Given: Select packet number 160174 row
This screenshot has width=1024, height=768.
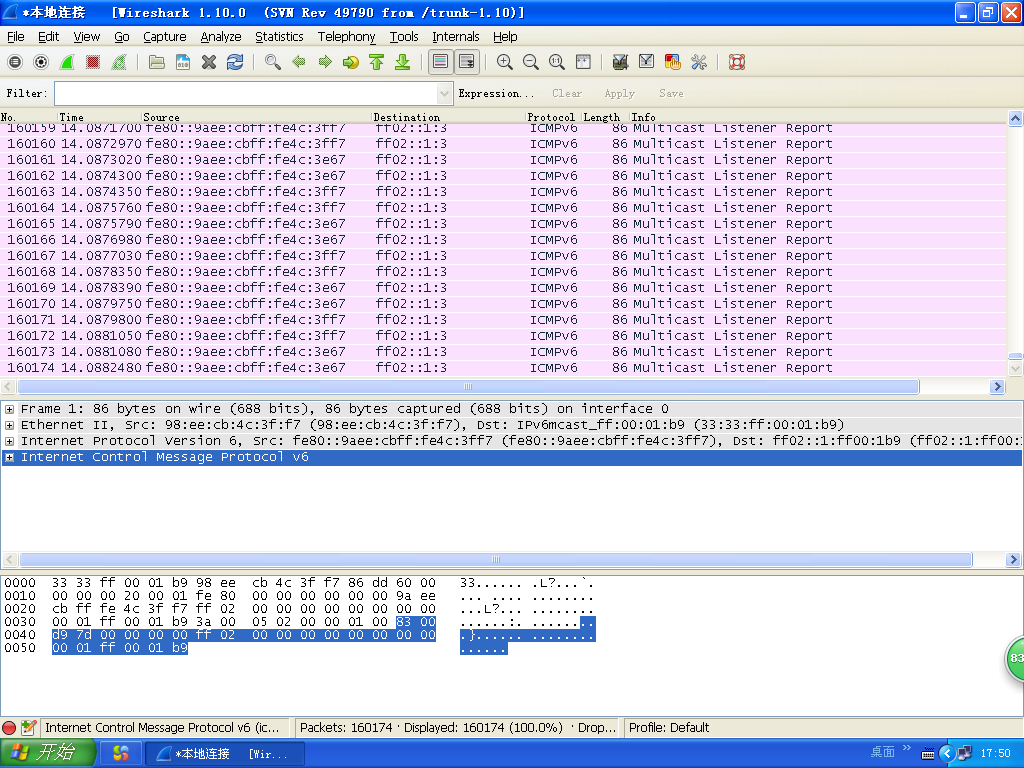Looking at the screenshot, I should pyautogui.click(x=503, y=368).
